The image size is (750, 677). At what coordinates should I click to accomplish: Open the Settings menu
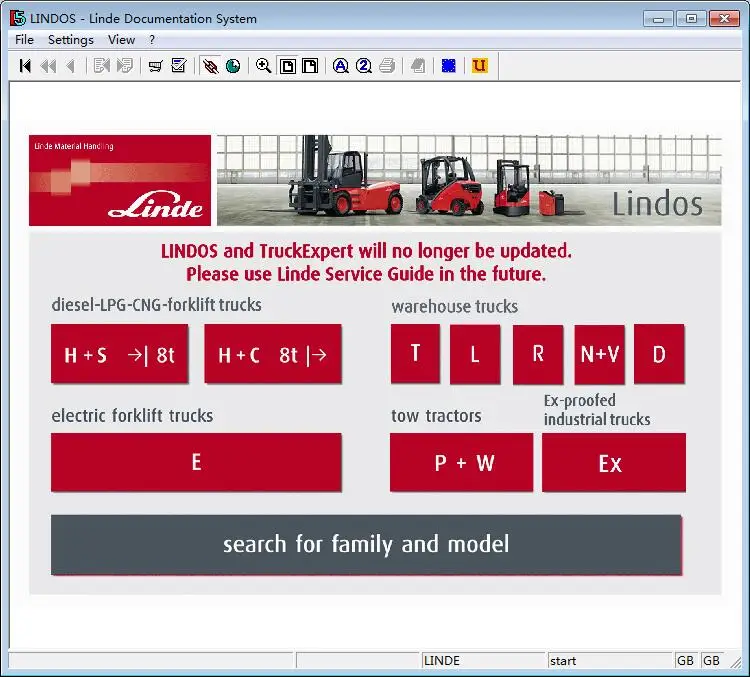tap(71, 40)
